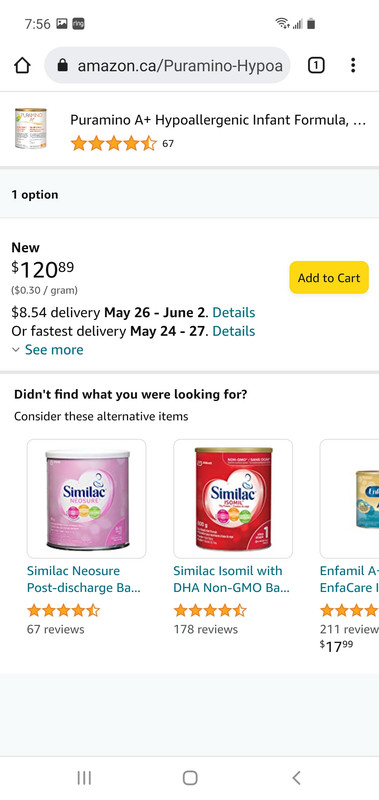
Task: Click the amazon.ca address bar
Action: [167, 65]
